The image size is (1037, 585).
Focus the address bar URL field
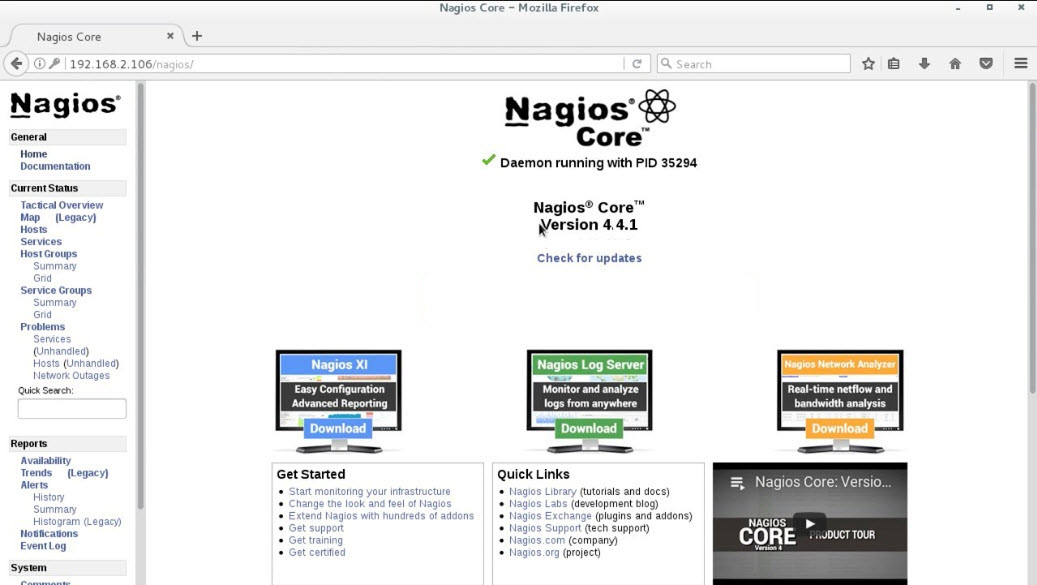point(344,64)
